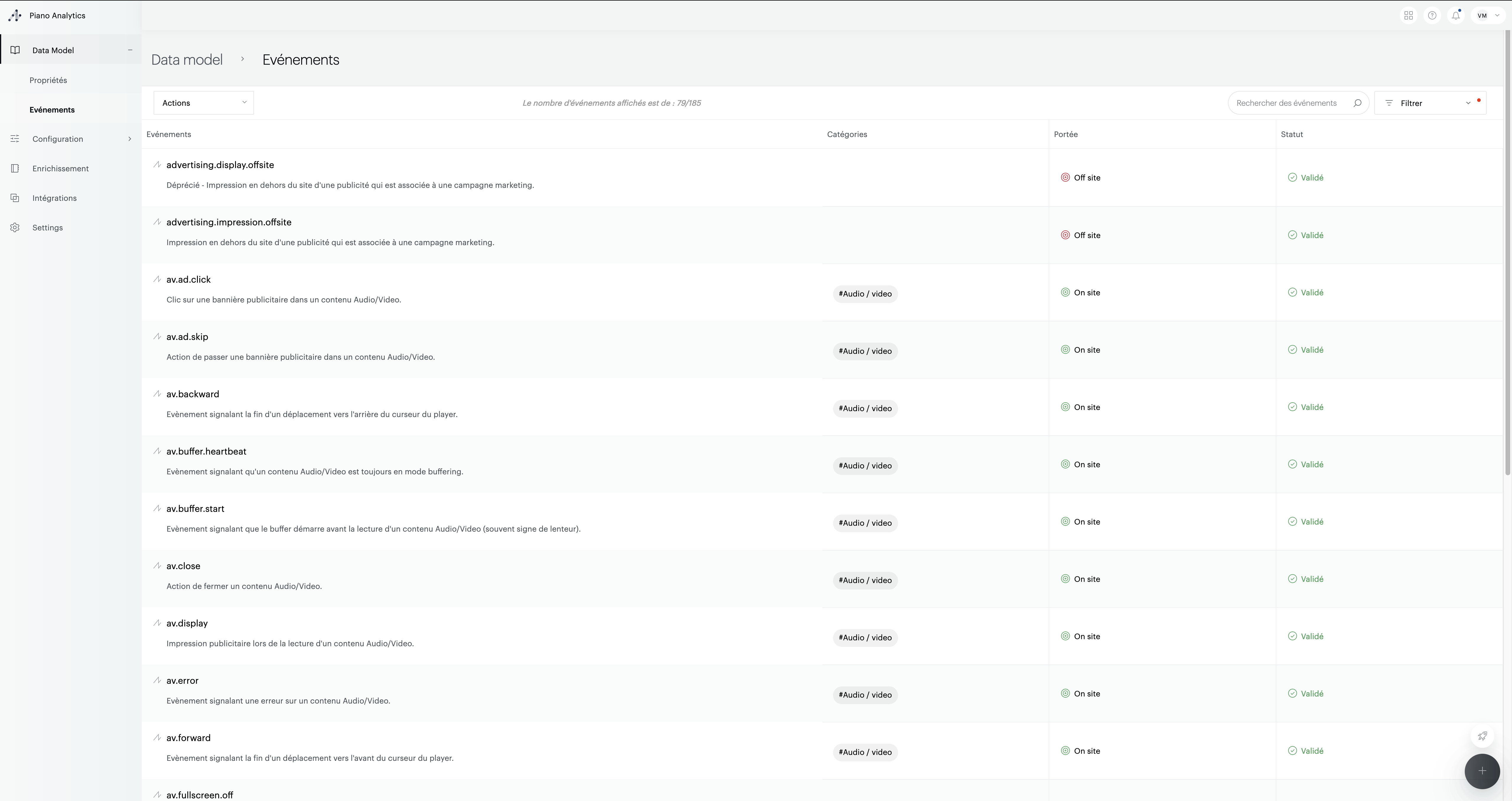Open the Actions dropdown
The height and width of the screenshot is (801, 1512).
click(203, 102)
